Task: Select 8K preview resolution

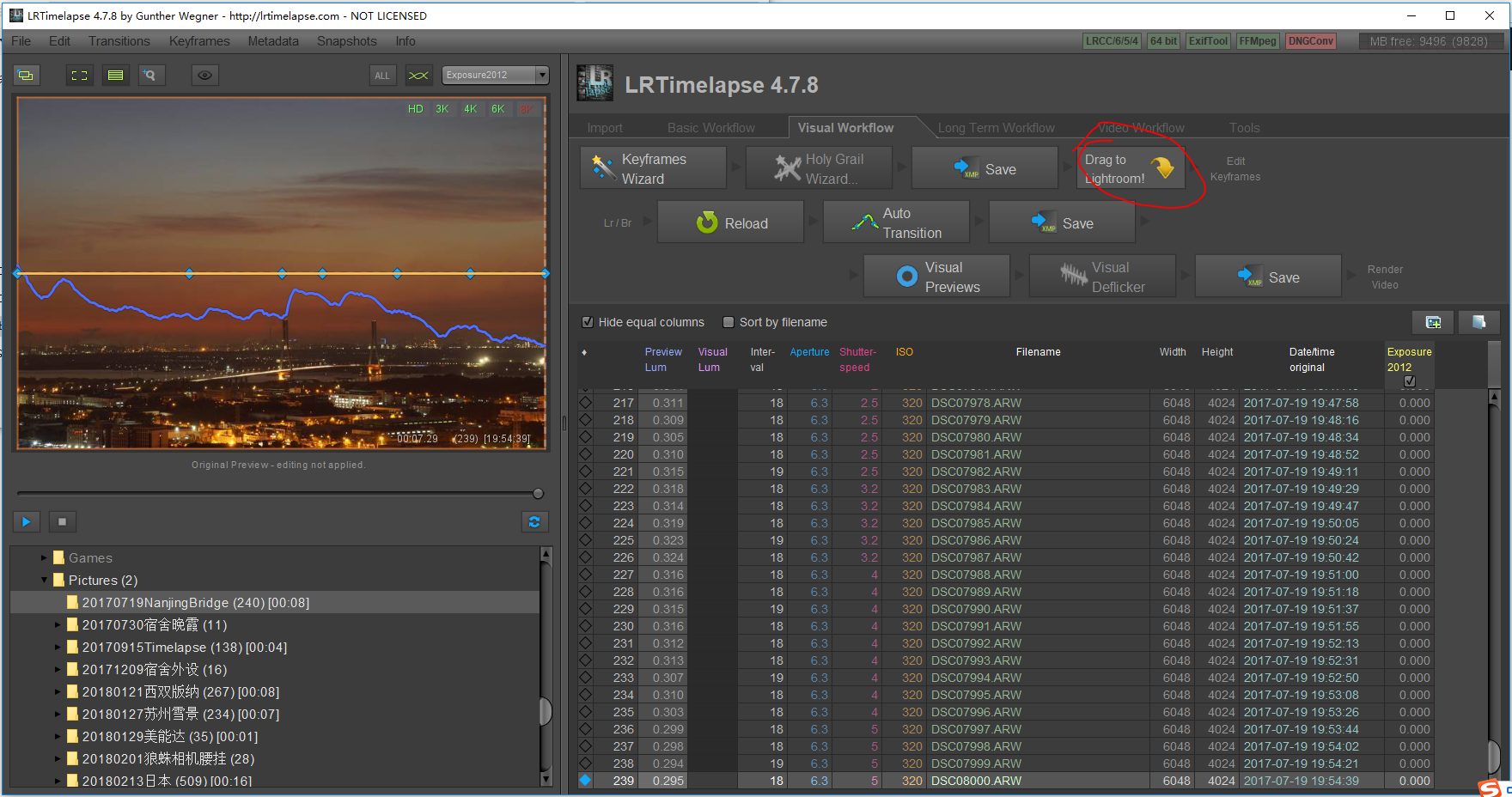Action: pyautogui.click(x=525, y=109)
